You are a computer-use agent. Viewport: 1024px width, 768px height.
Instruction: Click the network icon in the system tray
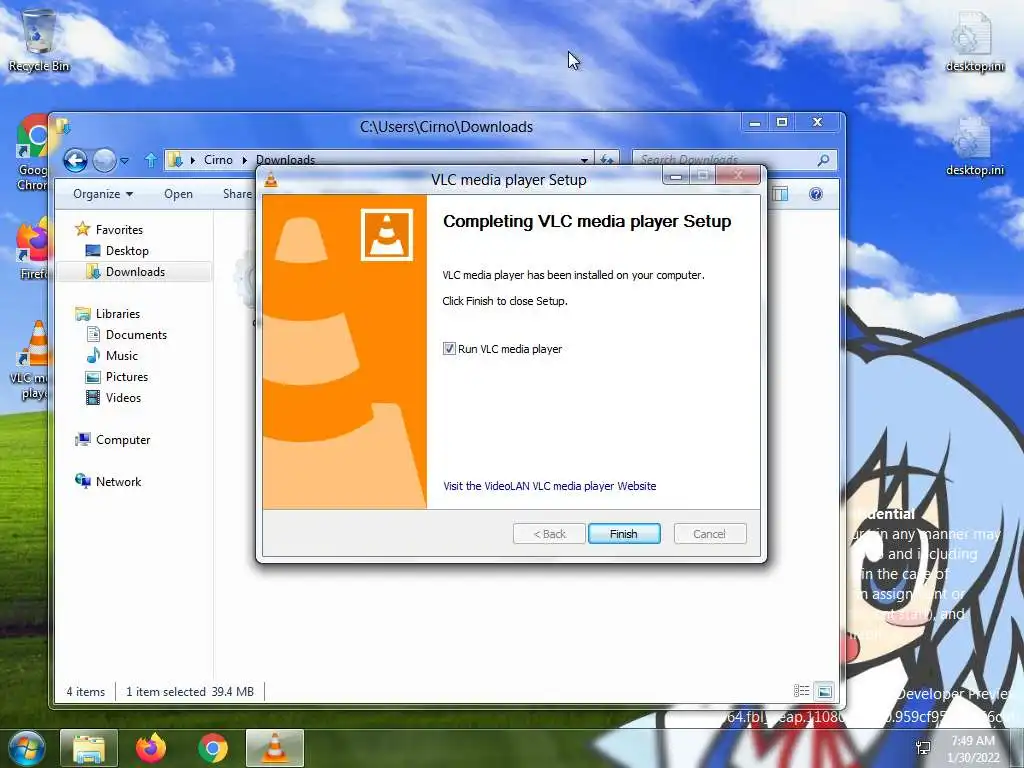coord(923,748)
